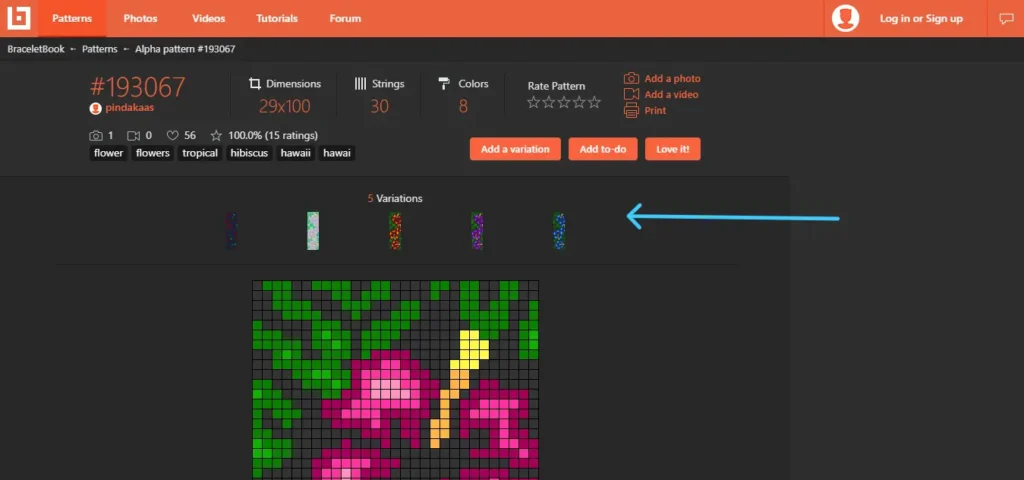Click Alpha pattern #193067 breadcrumb
The width and height of the screenshot is (1024, 480).
pos(185,49)
